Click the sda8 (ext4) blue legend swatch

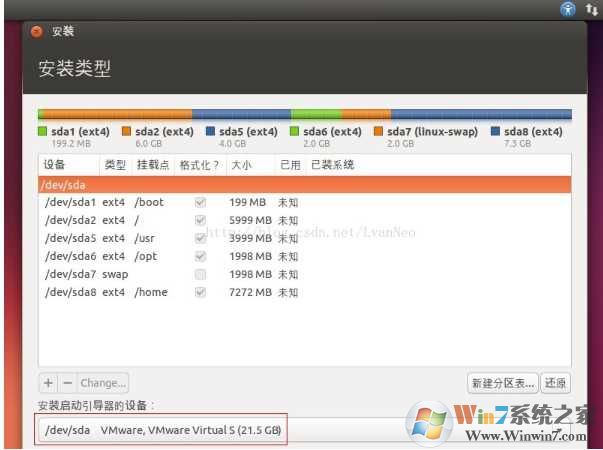point(496,132)
